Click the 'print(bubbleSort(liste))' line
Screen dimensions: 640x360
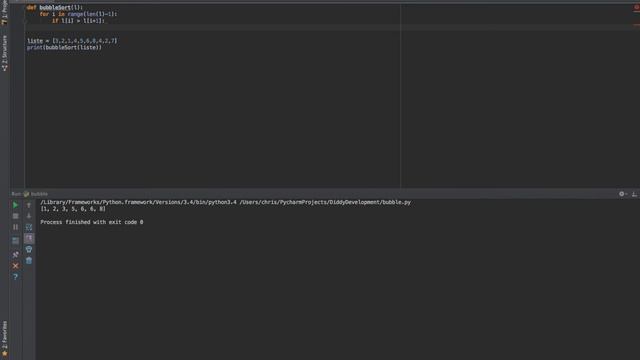[64, 47]
